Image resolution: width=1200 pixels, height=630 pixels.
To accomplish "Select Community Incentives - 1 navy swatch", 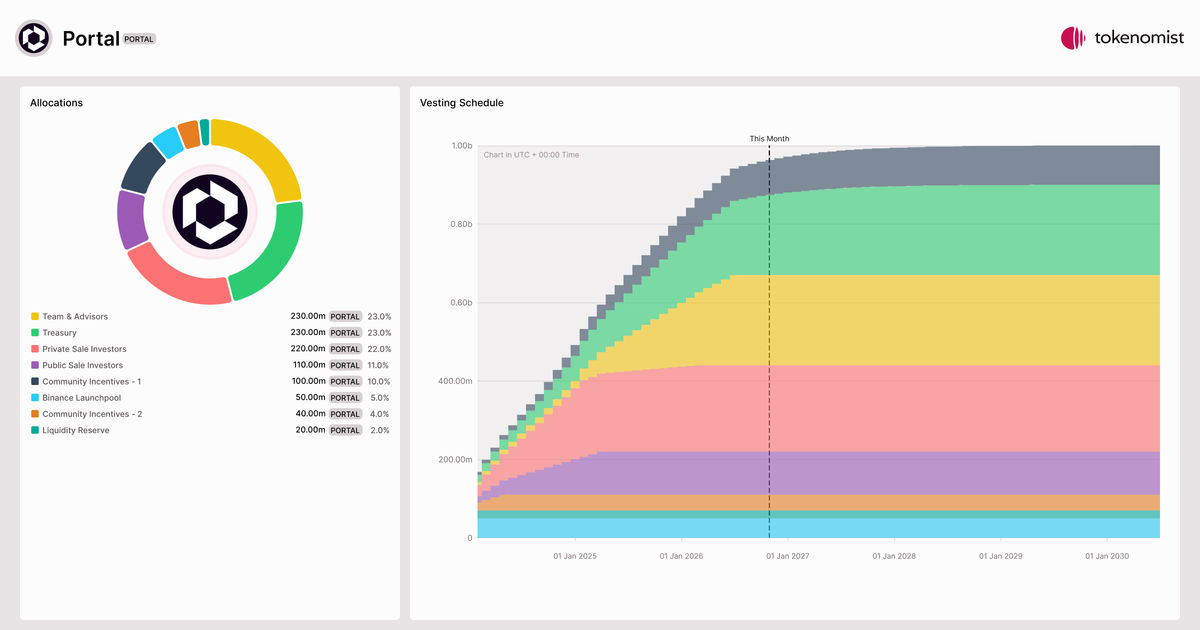I will click(35, 381).
